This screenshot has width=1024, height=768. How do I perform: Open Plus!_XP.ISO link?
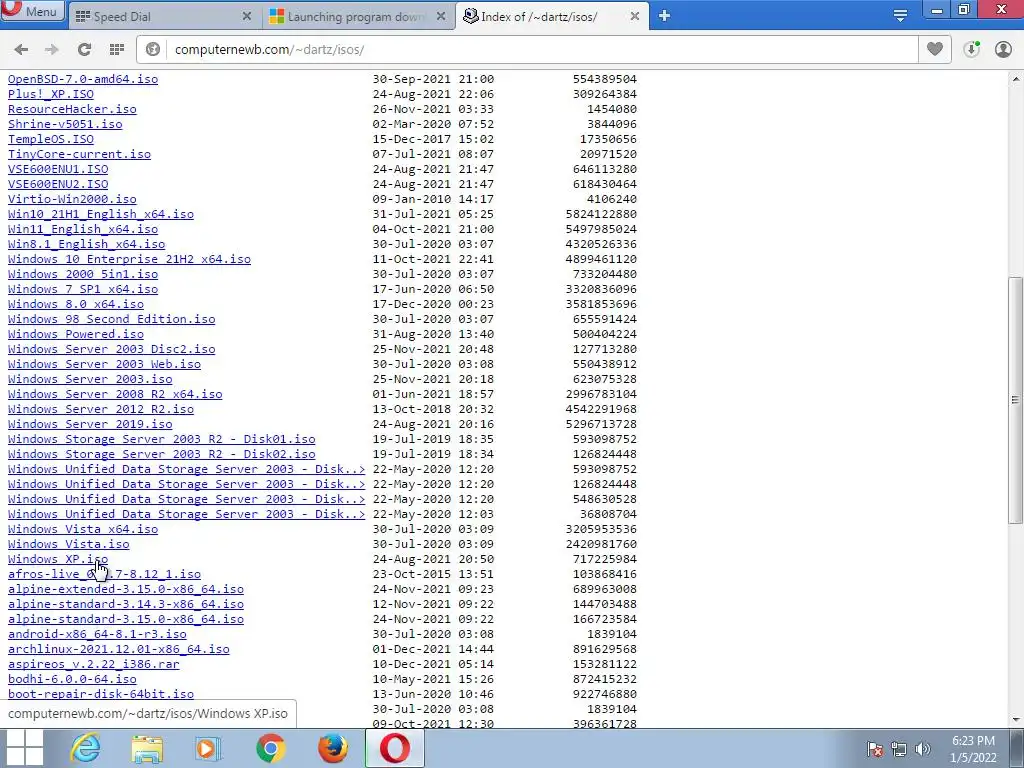[x=51, y=94]
